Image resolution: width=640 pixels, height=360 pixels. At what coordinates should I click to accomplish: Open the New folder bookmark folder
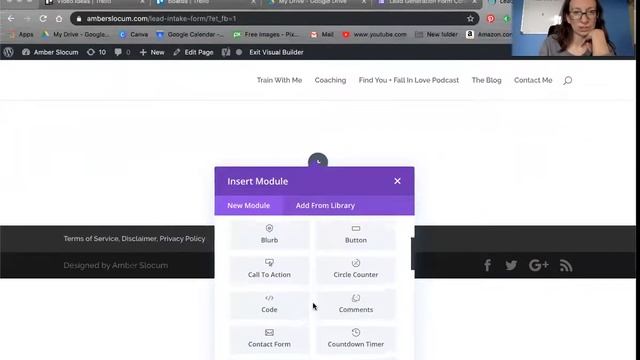tap(437, 35)
